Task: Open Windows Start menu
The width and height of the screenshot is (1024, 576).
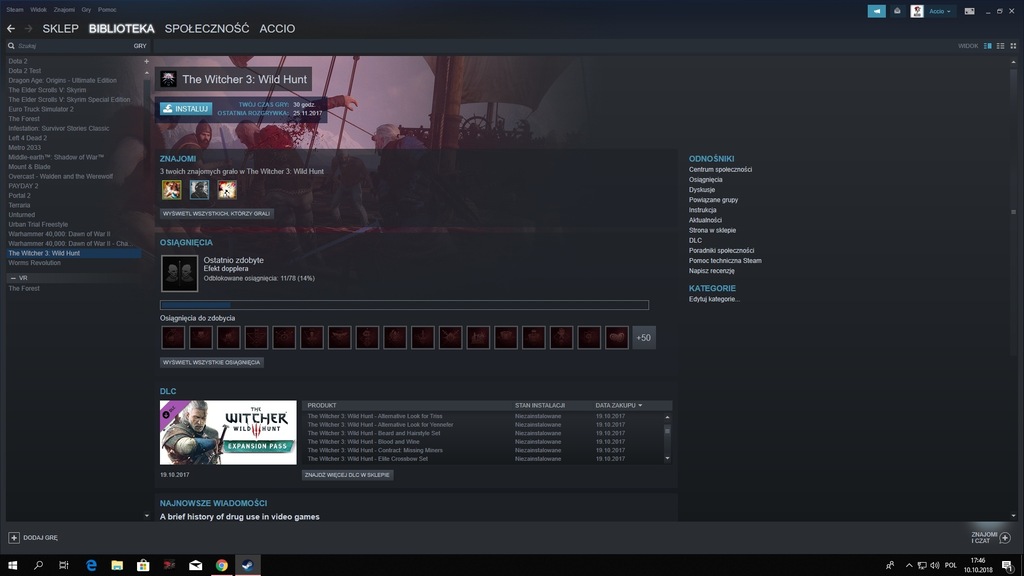Action: tap(12, 566)
